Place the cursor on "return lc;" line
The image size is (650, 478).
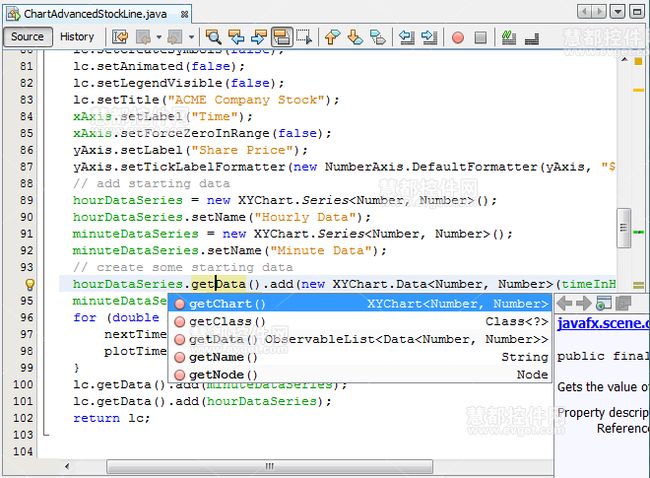(112, 418)
